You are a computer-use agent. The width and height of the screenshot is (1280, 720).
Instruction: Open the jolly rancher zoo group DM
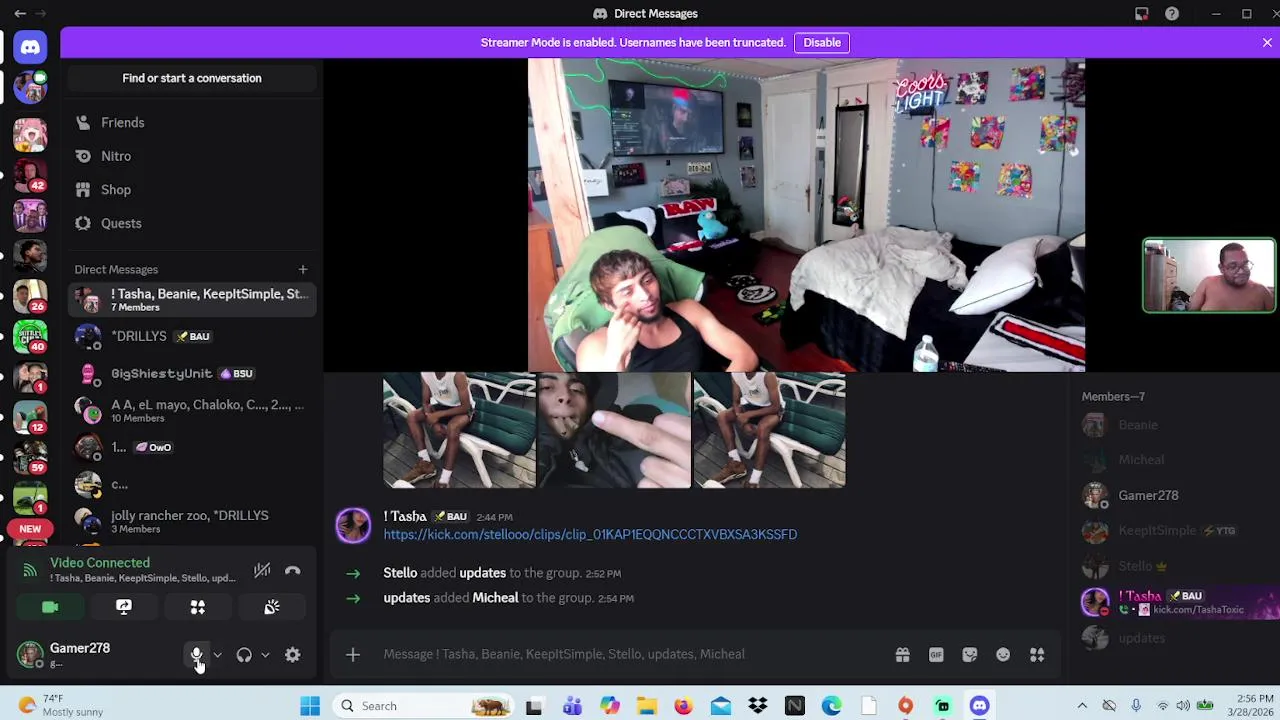(192, 521)
